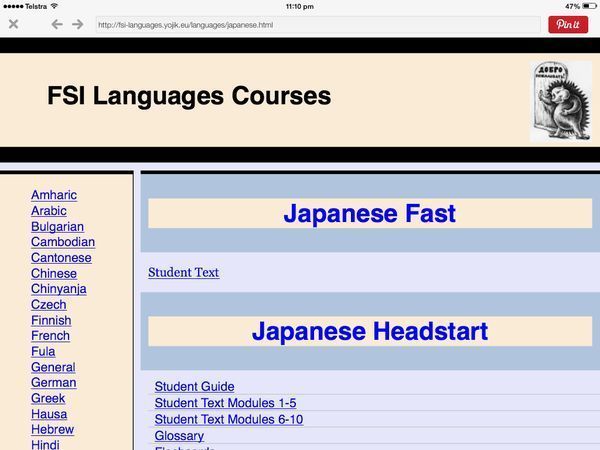
Task: Open the Hindi language link
Action: click(45, 445)
